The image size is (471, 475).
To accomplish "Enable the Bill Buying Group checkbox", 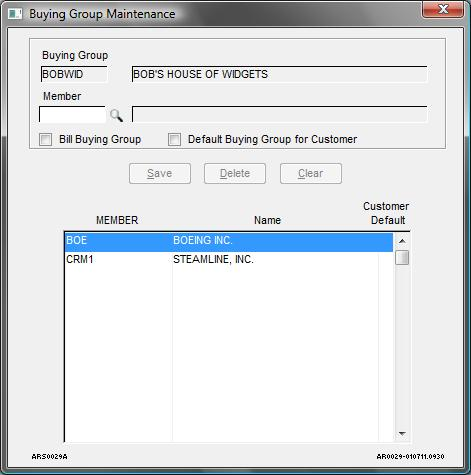I will pyautogui.click(x=45, y=139).
